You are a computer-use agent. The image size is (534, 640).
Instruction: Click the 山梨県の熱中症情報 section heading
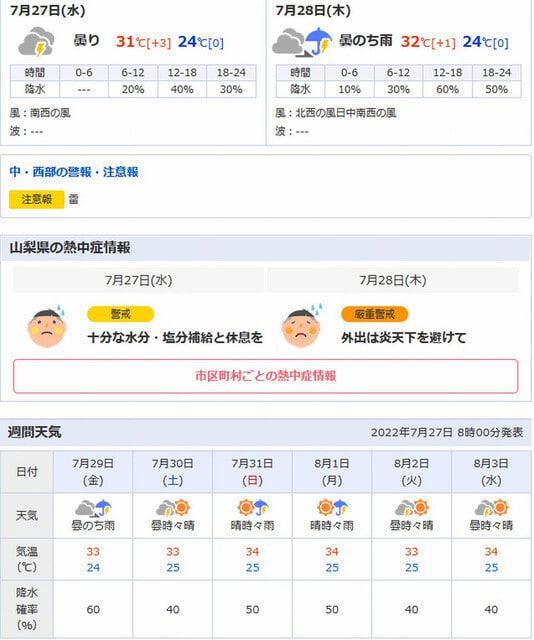click(70, 247)
